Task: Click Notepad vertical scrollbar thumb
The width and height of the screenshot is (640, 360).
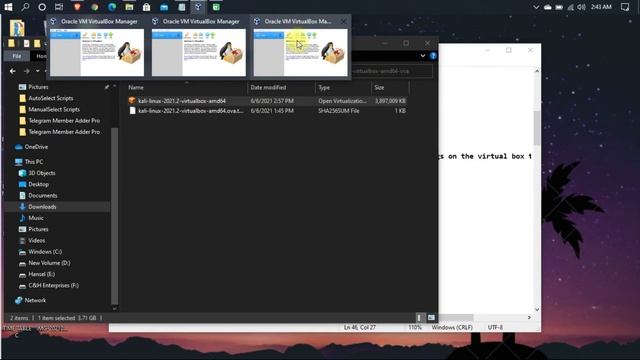Action: point(537,127)
